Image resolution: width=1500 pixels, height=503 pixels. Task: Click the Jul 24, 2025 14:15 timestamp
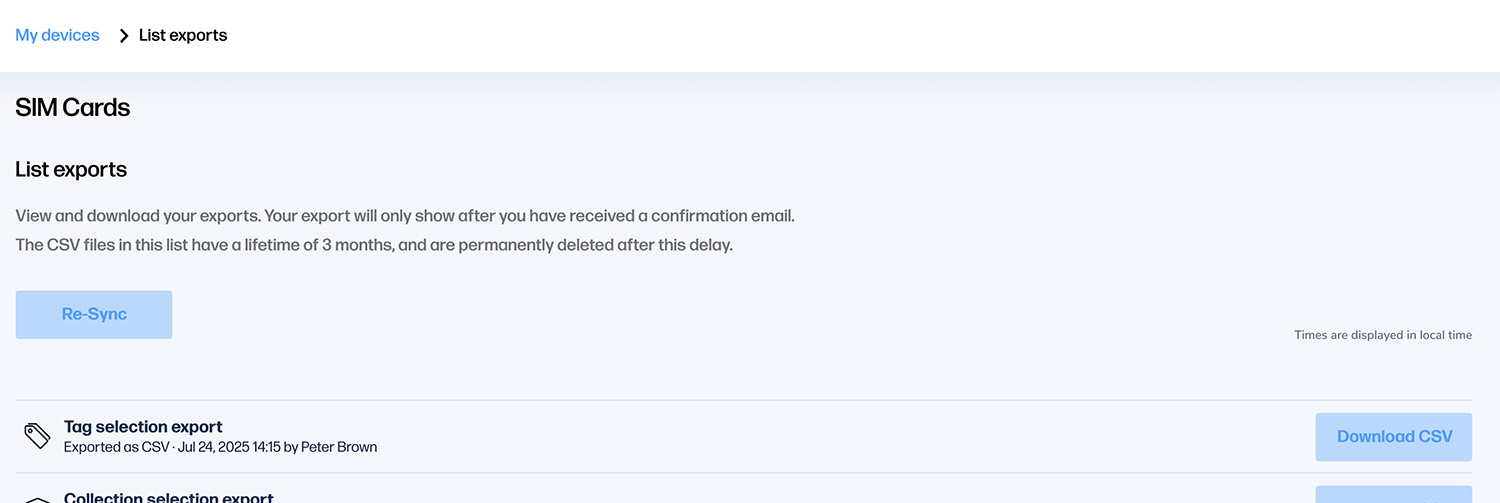[x=229, y=447]
